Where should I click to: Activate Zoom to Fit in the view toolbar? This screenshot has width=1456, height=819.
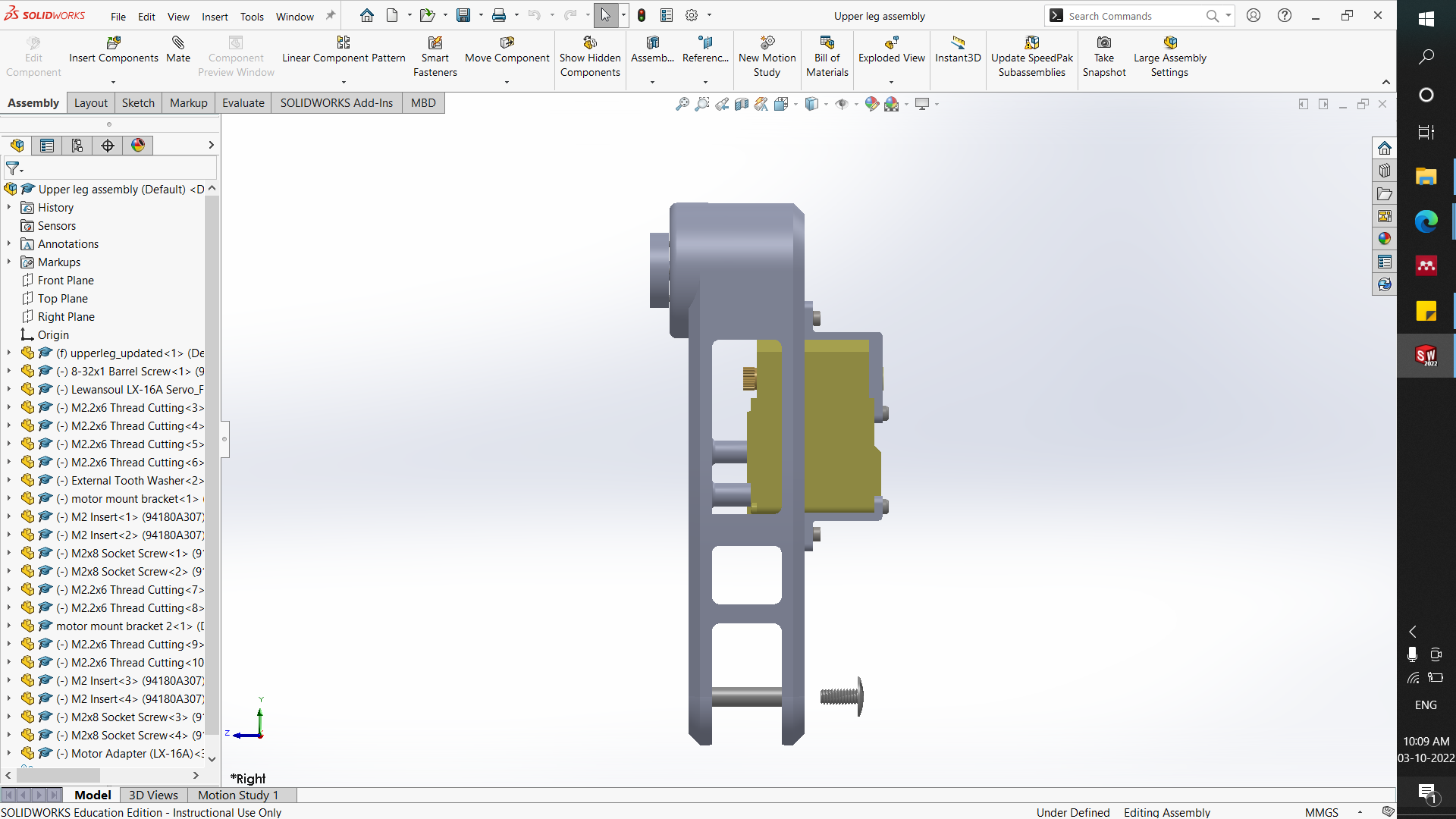click(683, 104)
